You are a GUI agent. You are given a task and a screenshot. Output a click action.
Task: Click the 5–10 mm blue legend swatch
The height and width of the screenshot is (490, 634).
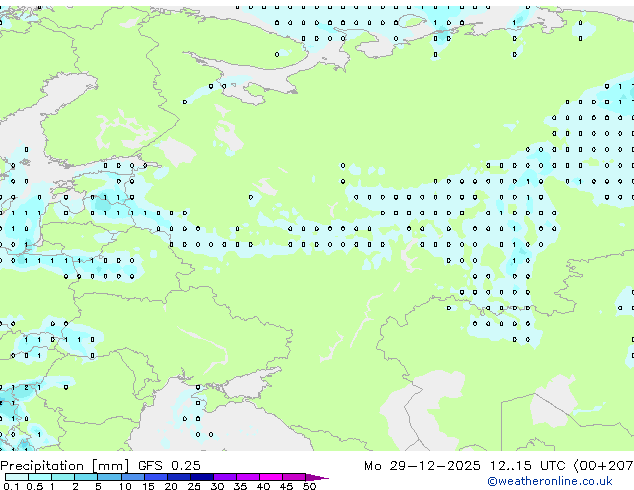coord(109,477)
